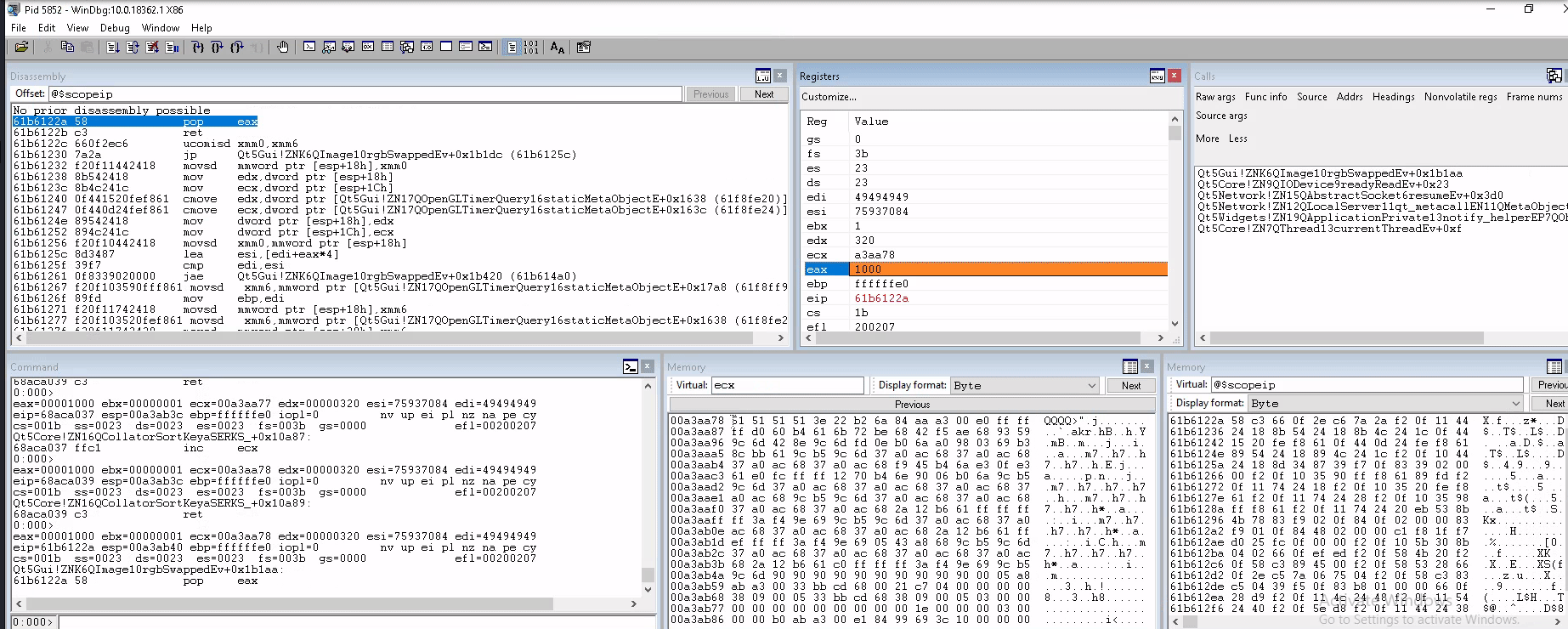This screenshot has height=629, width=1568.
Task: Toggle Headings in Calls panel
Action: pos(1394,97)
